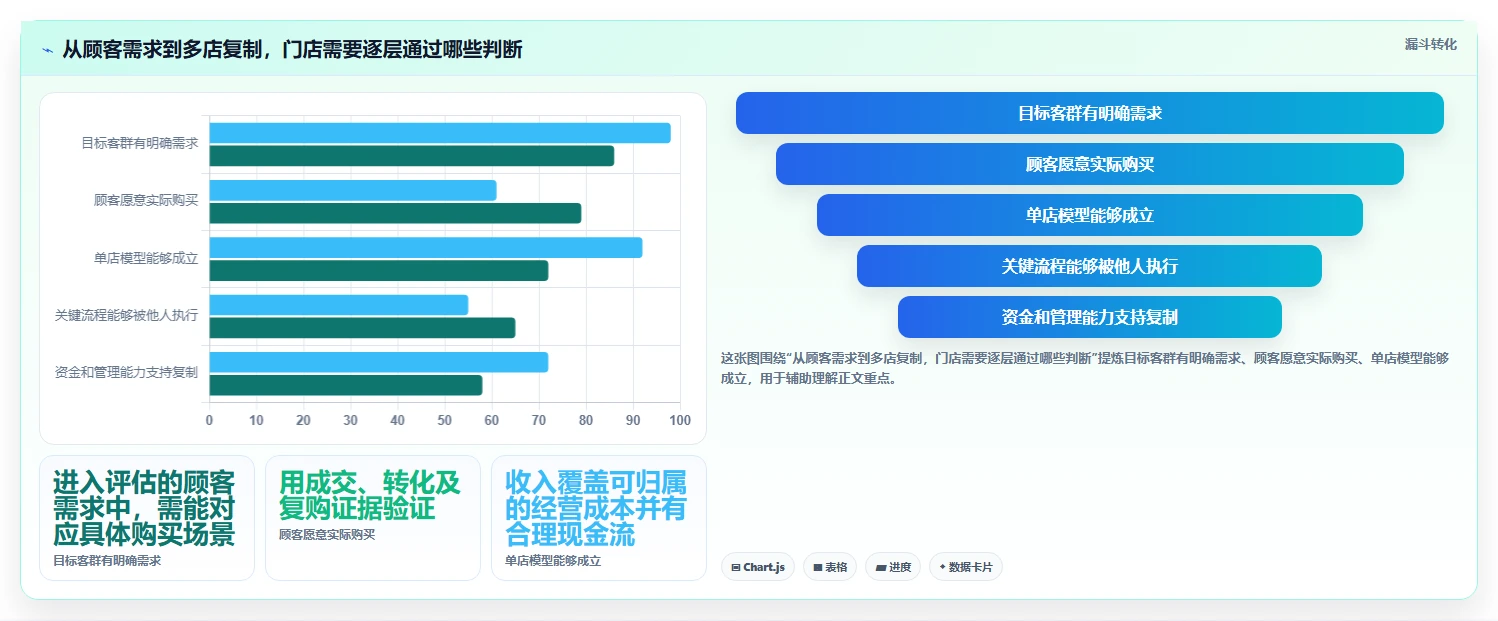Screen dimensions: 1498x621
Task: Click chart axis label 目标客群有明确需求
Action: [x=140, y=143]
